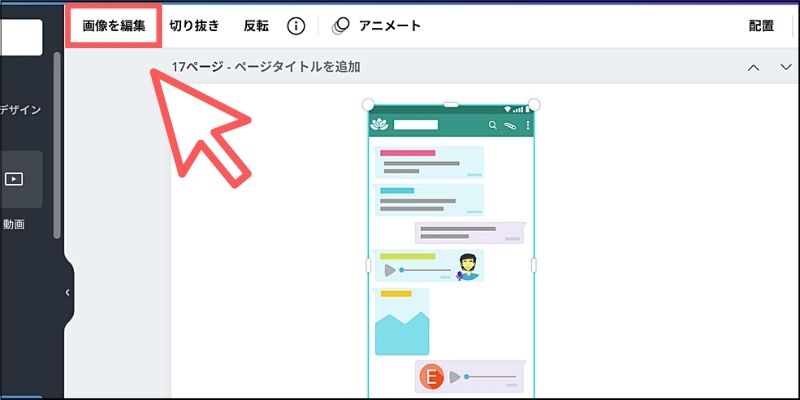Click the right-middle handle of phone image
This screenshot has width=800, height=400.
pyautogui.click(x=534, y=265)
